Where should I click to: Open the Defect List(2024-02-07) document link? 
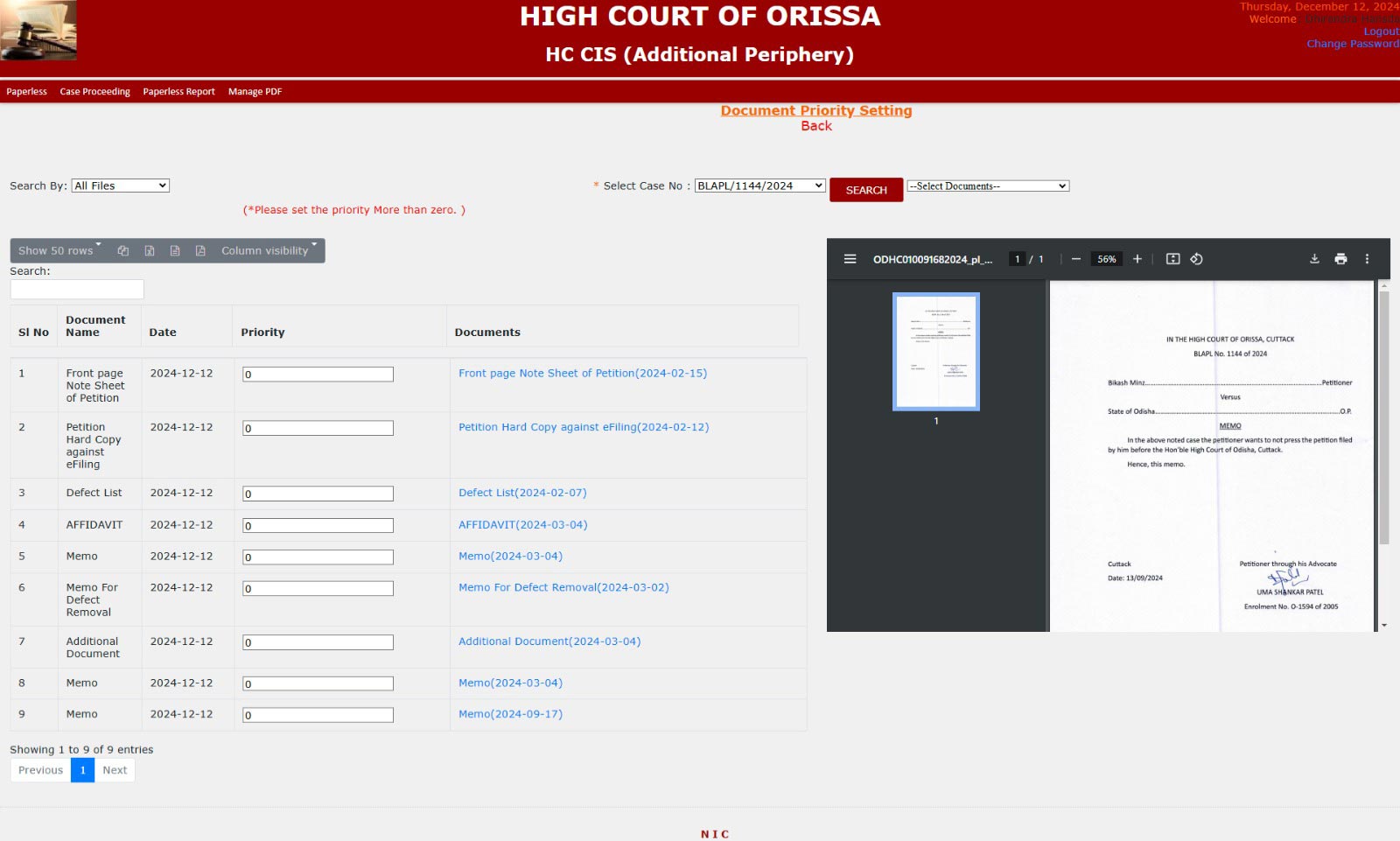tap(522, 493)
